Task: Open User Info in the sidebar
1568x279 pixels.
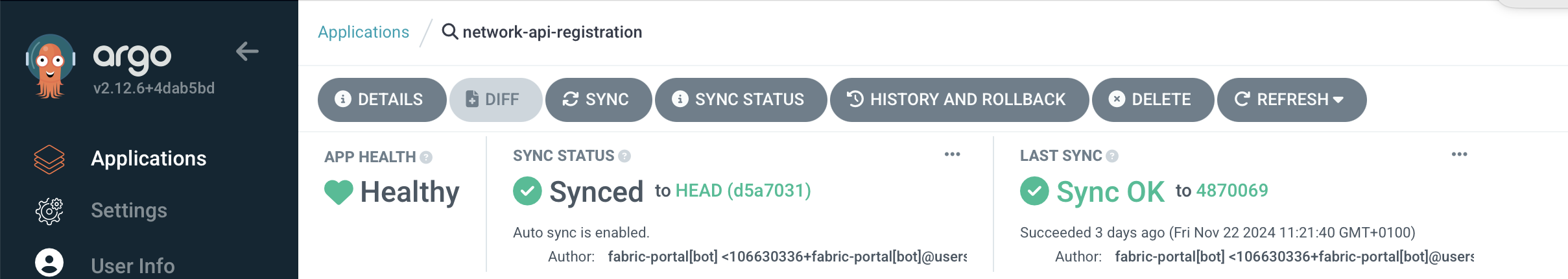Action: (133, 266)
